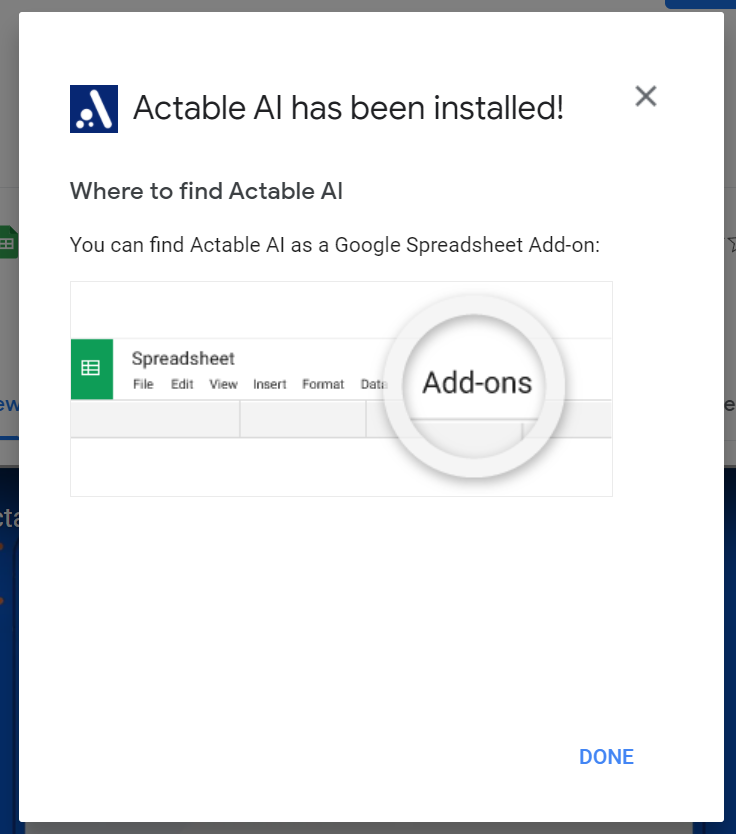Click the Google Spreadsheet Add-on description text
This screenshot has width=736, height=834.
click(x=335, y=245)
